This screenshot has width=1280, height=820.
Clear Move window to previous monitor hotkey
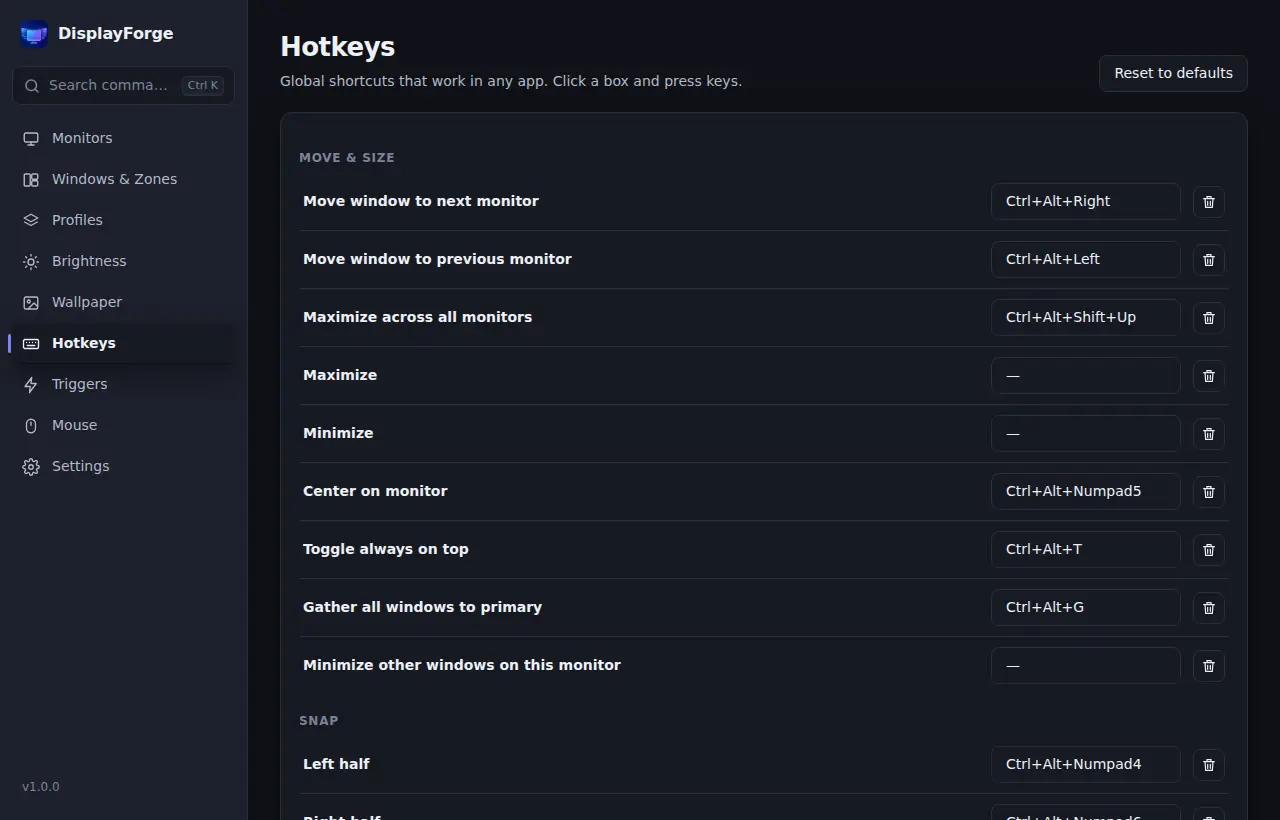pyautogui.click(x=1209, y=260)
